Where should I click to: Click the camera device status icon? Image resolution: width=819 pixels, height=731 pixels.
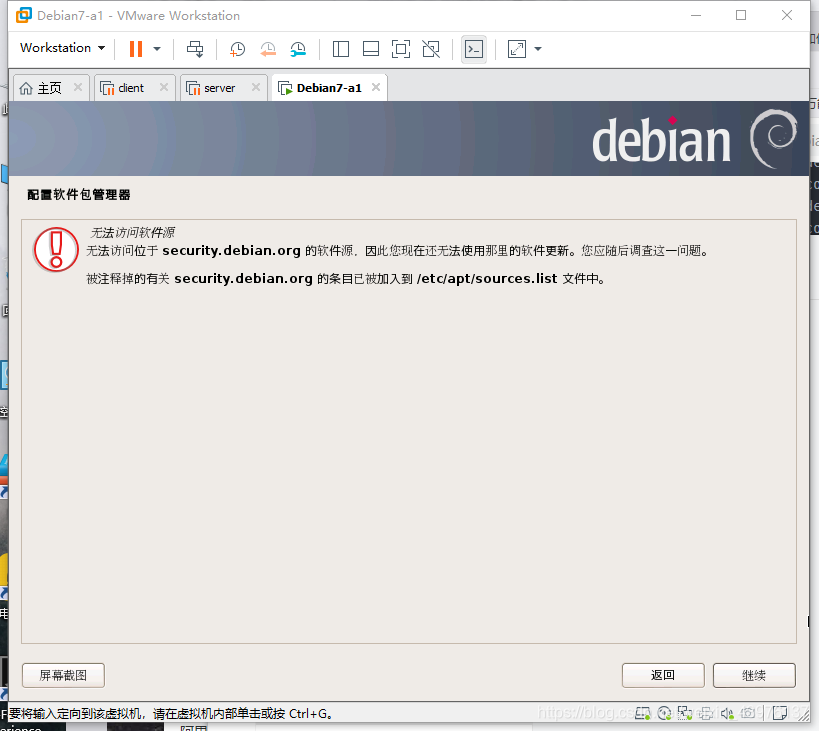[x=748, y=713]
